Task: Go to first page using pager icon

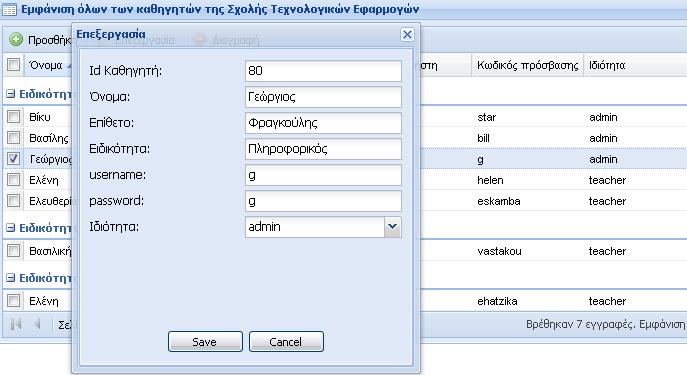Action: [x=16, y=324]
